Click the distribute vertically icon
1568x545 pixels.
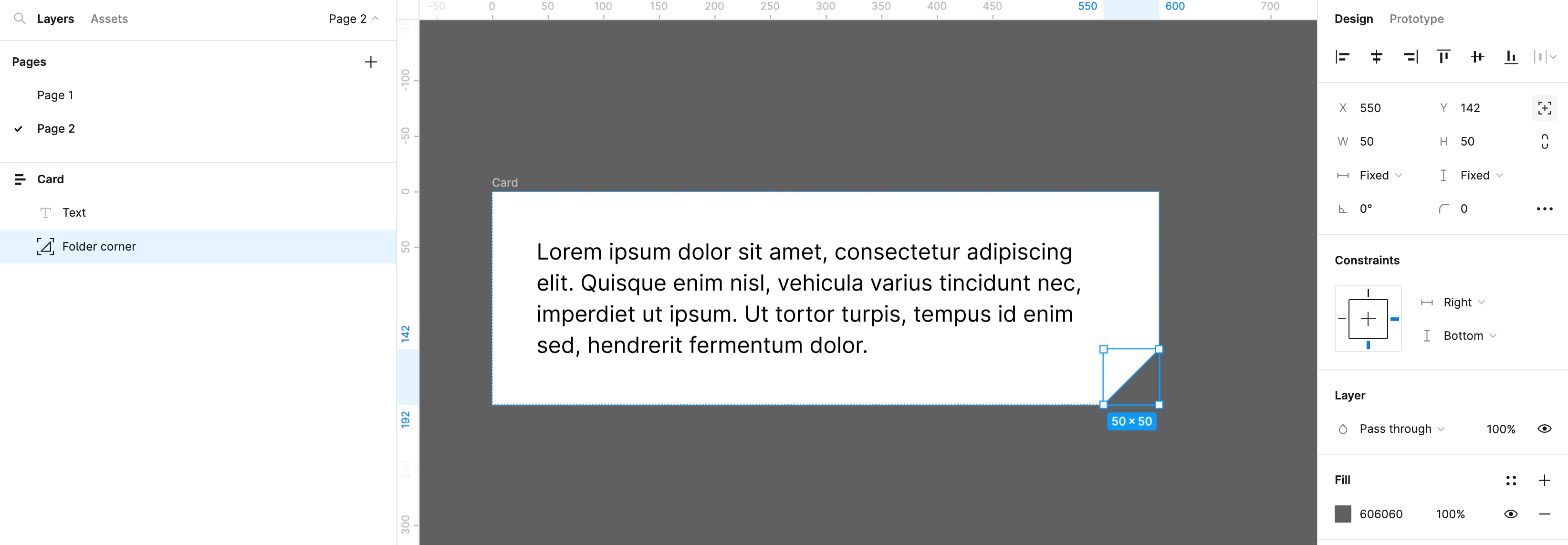click(1542, 57)
